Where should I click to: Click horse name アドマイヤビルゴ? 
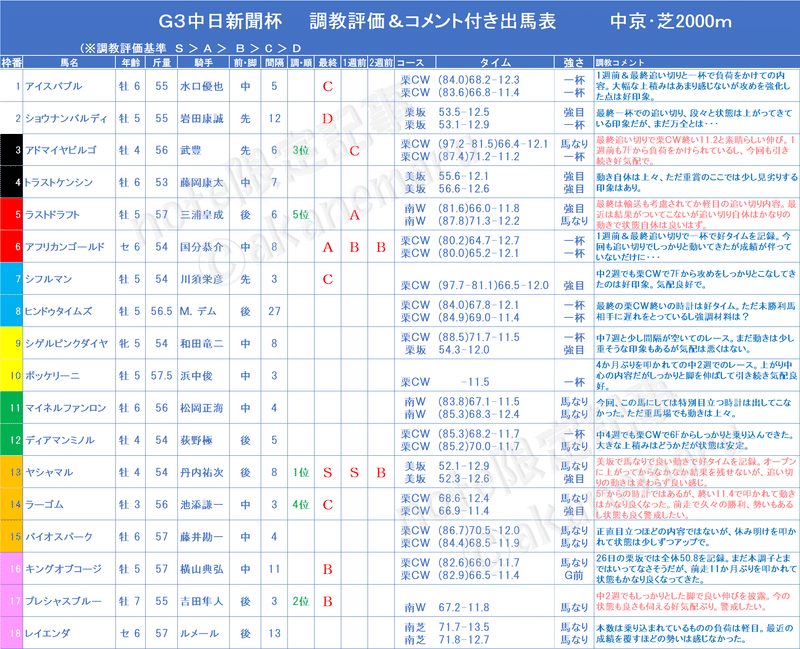tap(61, 151)
